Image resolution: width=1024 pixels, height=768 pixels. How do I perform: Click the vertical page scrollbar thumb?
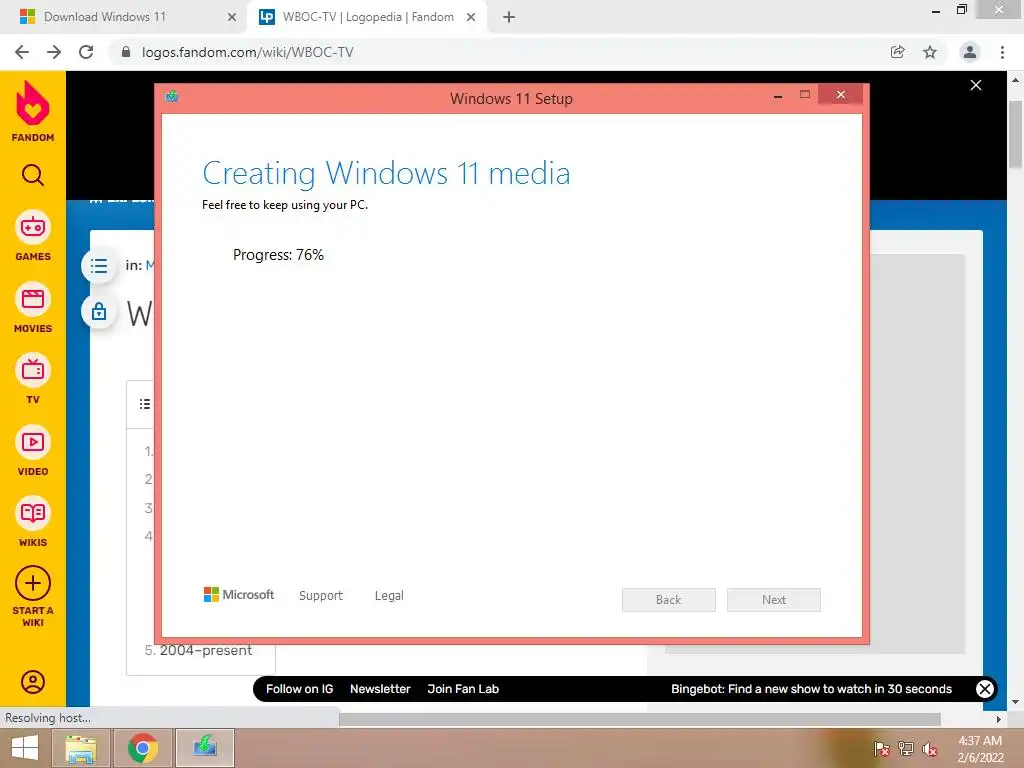pyautogui.click(x=1016, y=134)
